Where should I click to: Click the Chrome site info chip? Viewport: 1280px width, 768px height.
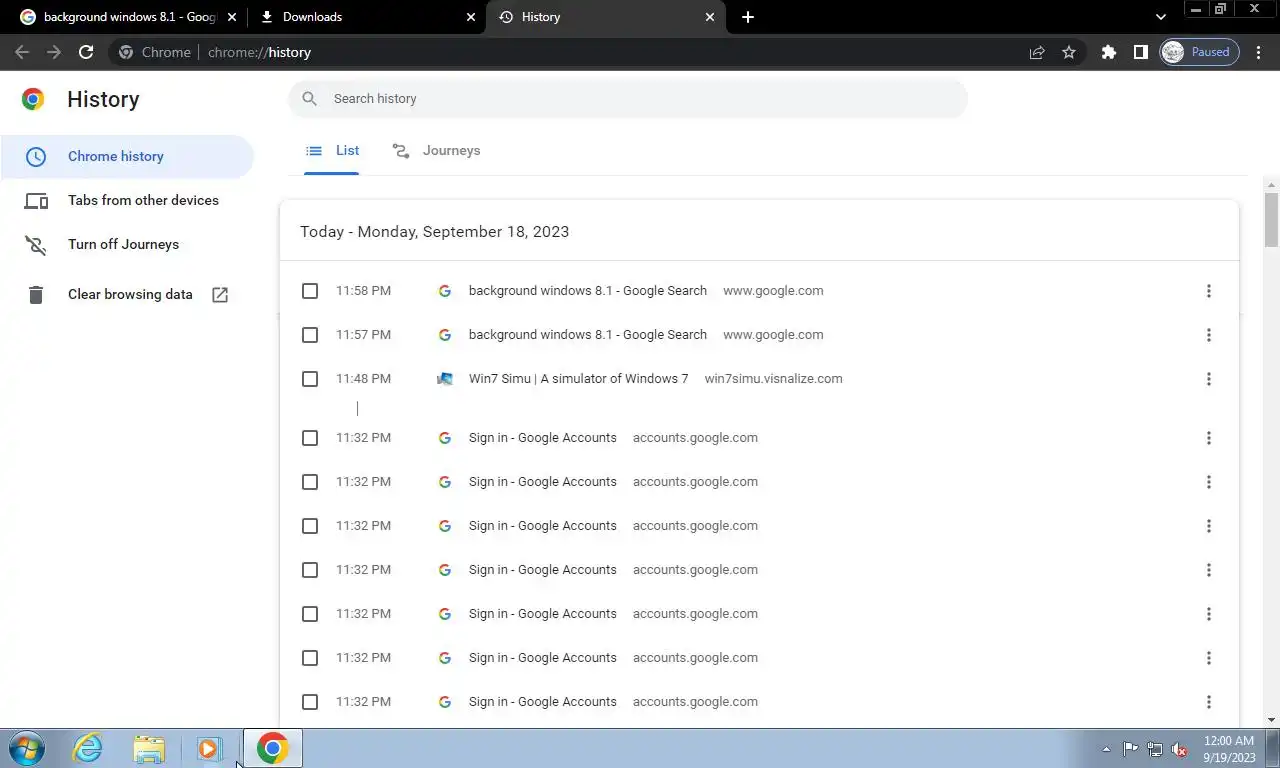[154, 52]
